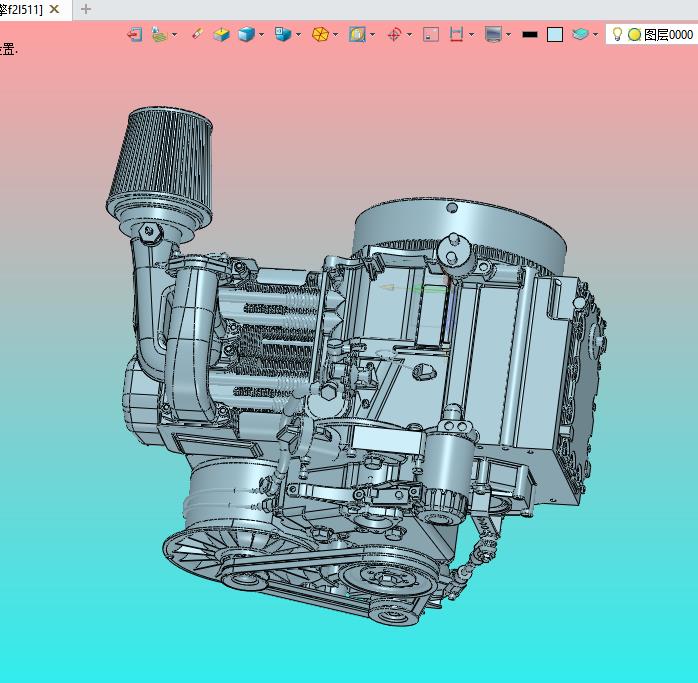Open the layers stack dropdown arrow
This screenshot has width=698, height=683.
595,34
